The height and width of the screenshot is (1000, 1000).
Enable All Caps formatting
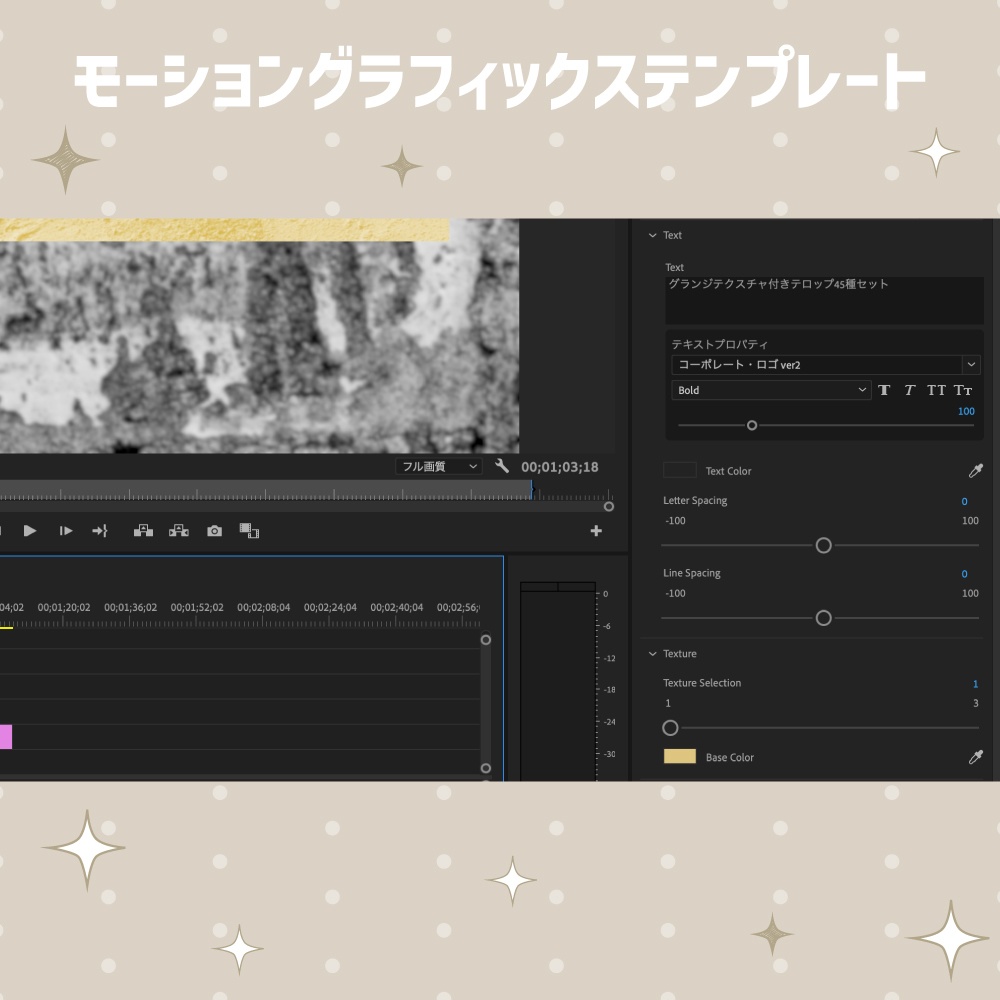[937, 390]
